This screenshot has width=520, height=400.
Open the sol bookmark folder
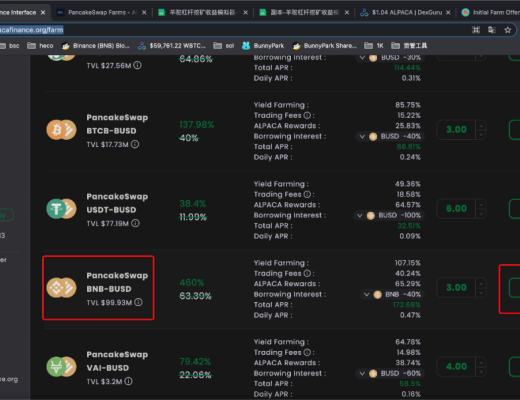[x=224, y=46]
